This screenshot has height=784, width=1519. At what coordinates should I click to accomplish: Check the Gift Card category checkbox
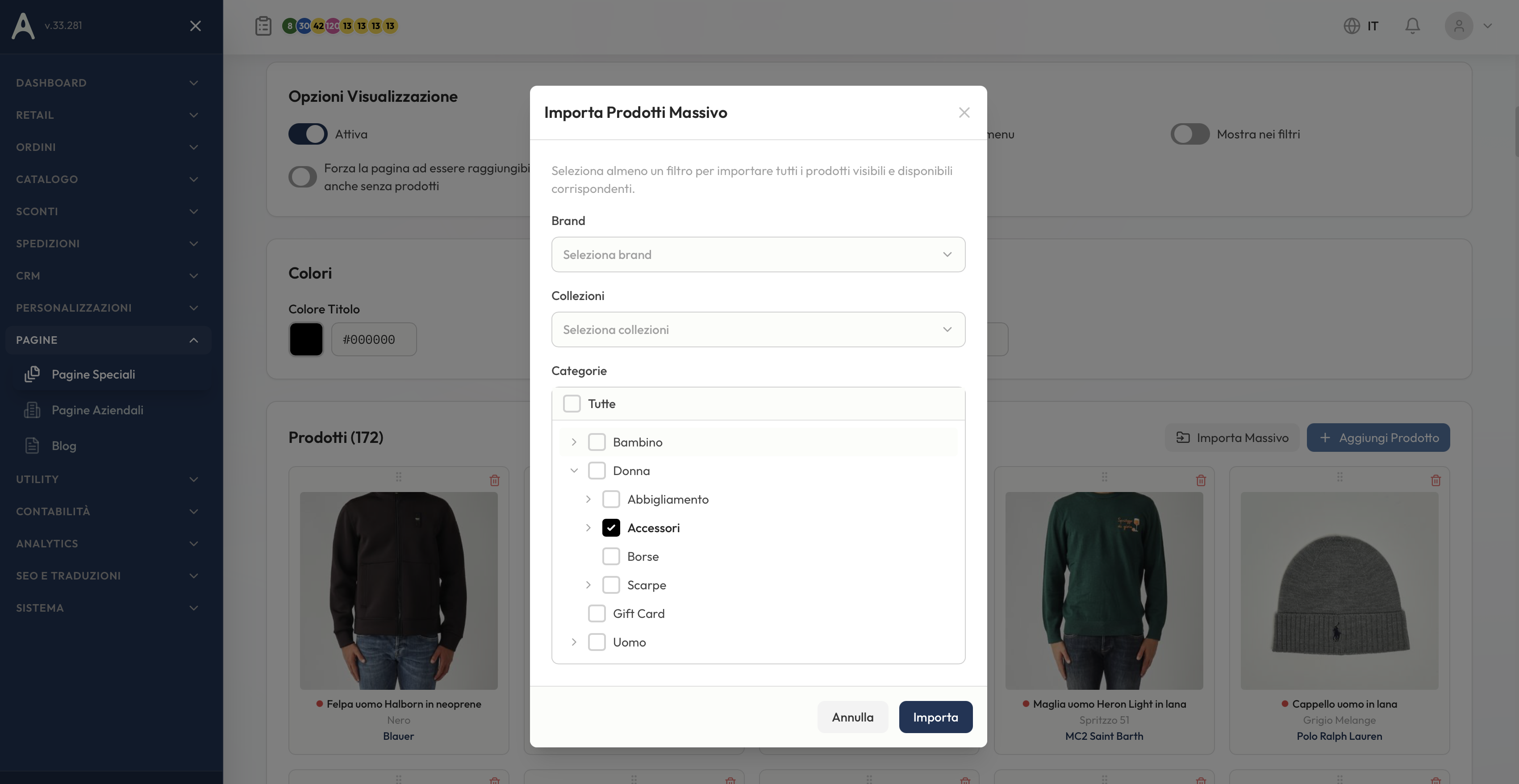click(597, 613)
